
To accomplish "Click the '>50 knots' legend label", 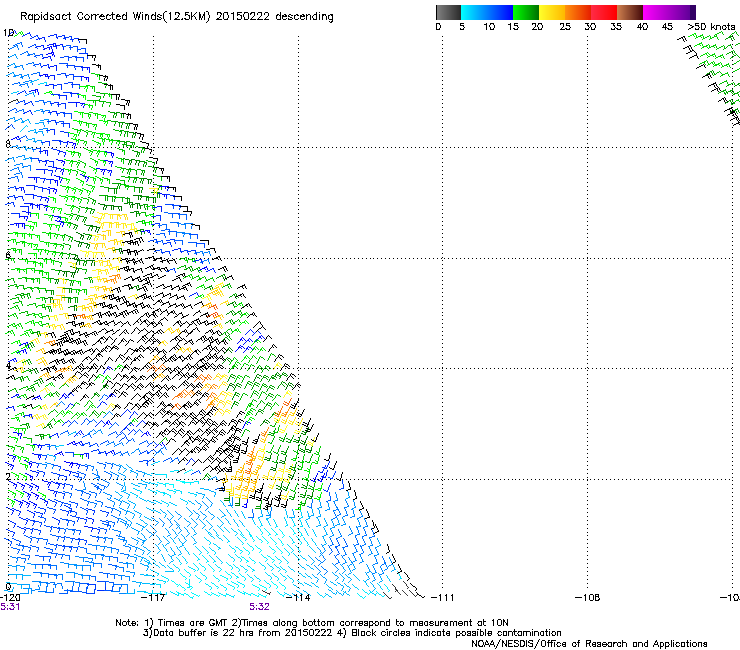I will click(711, 27).
